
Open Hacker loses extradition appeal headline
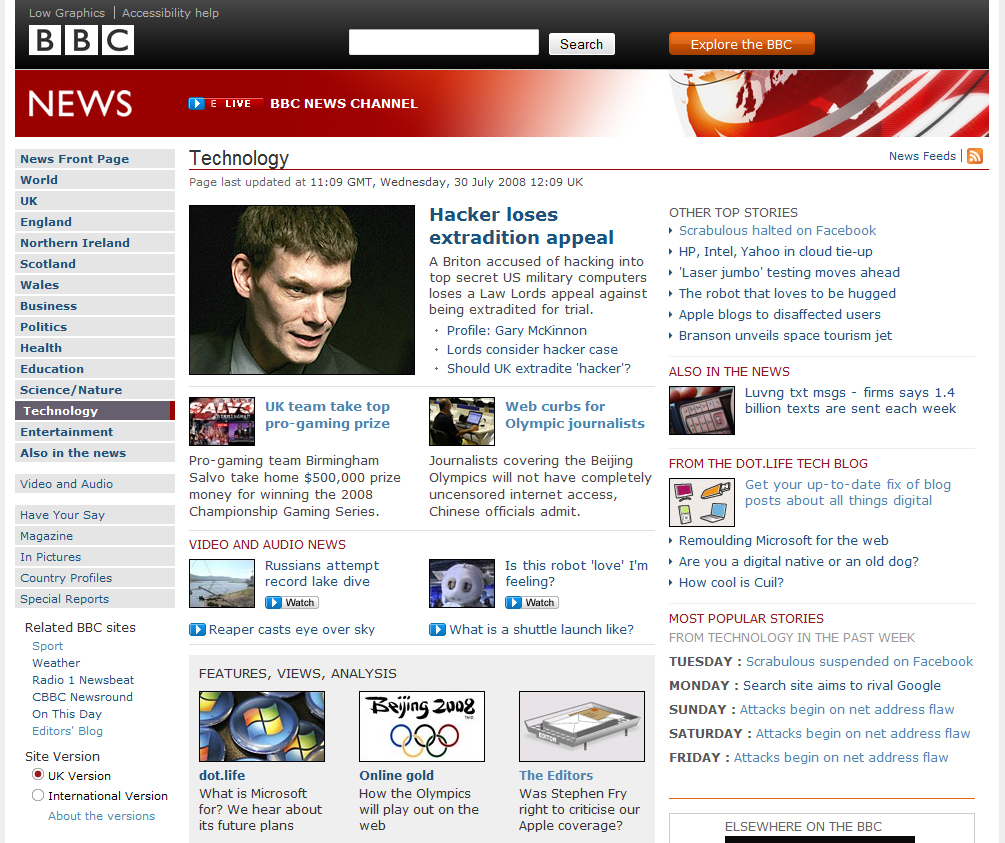click(x=521, y=226)
